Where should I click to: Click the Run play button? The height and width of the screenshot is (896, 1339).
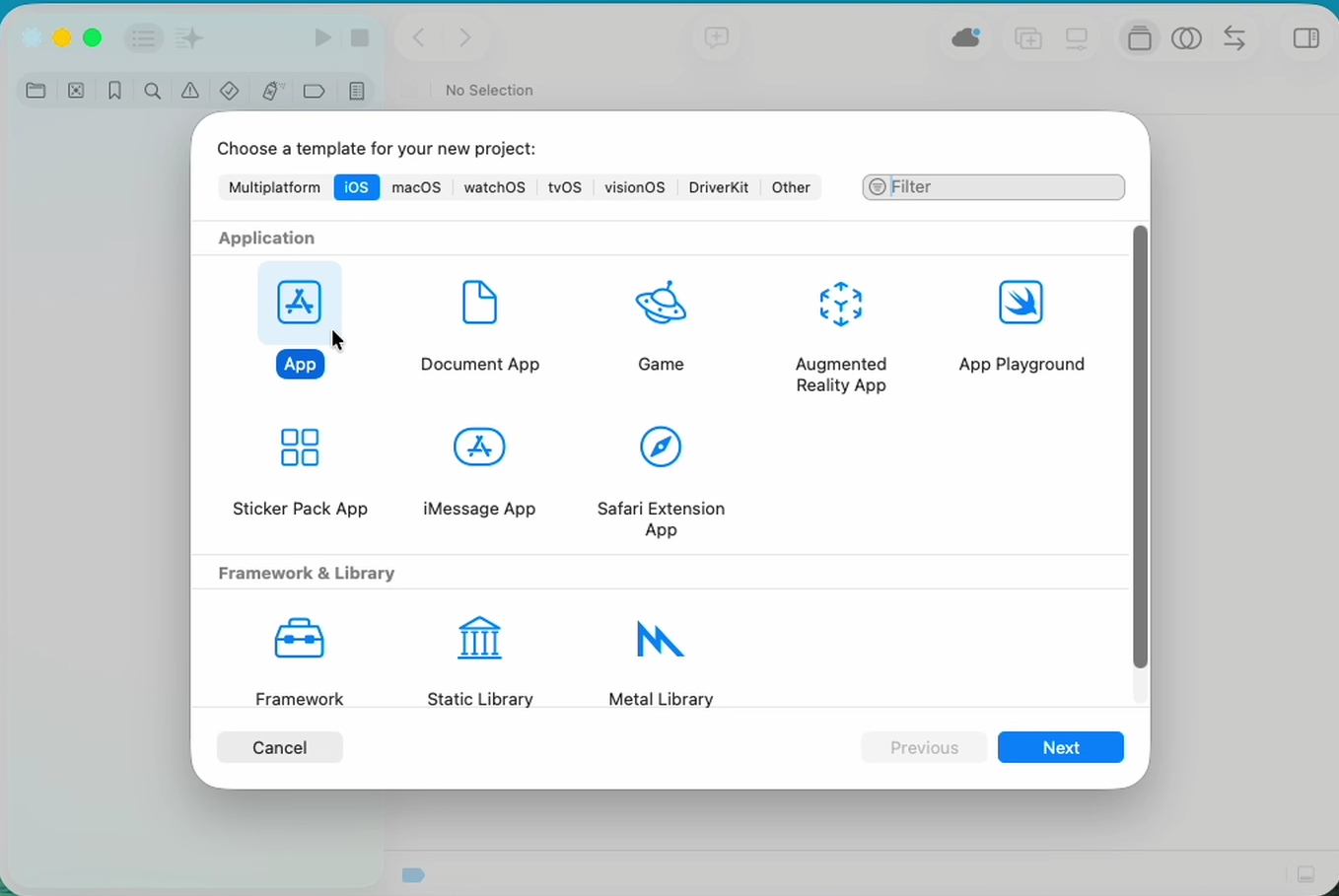322,37
